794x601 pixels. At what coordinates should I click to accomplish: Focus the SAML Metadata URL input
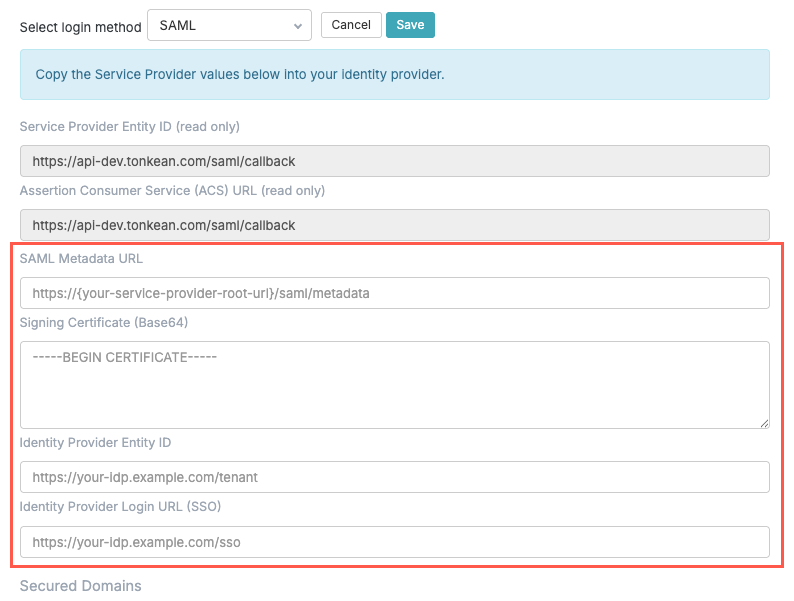tap(394, 293)
